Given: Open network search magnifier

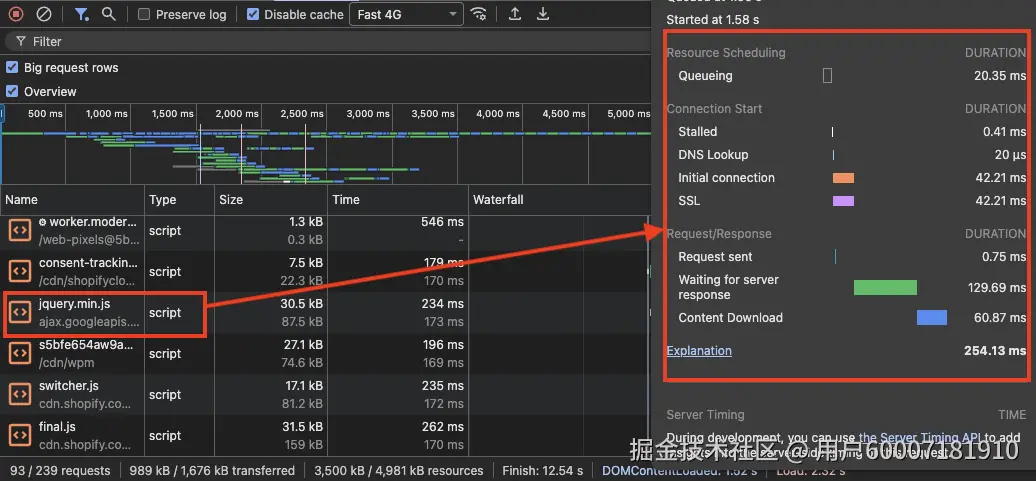Looking at the screenshot, I should point(109,14).
